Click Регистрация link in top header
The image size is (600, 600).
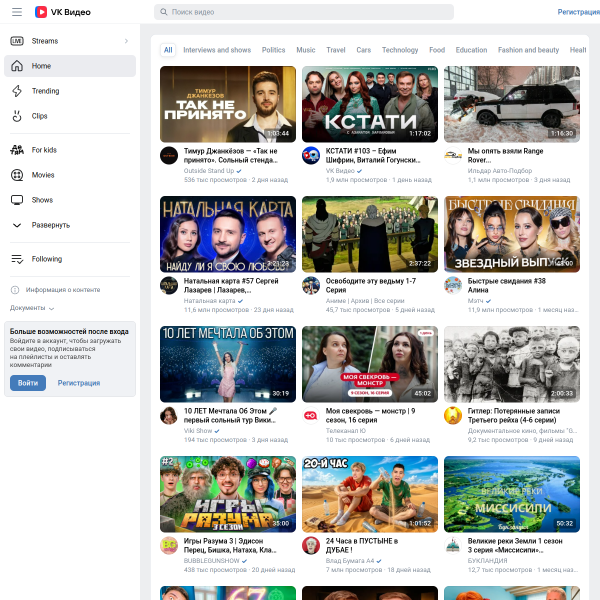click(x=578, y=12)
